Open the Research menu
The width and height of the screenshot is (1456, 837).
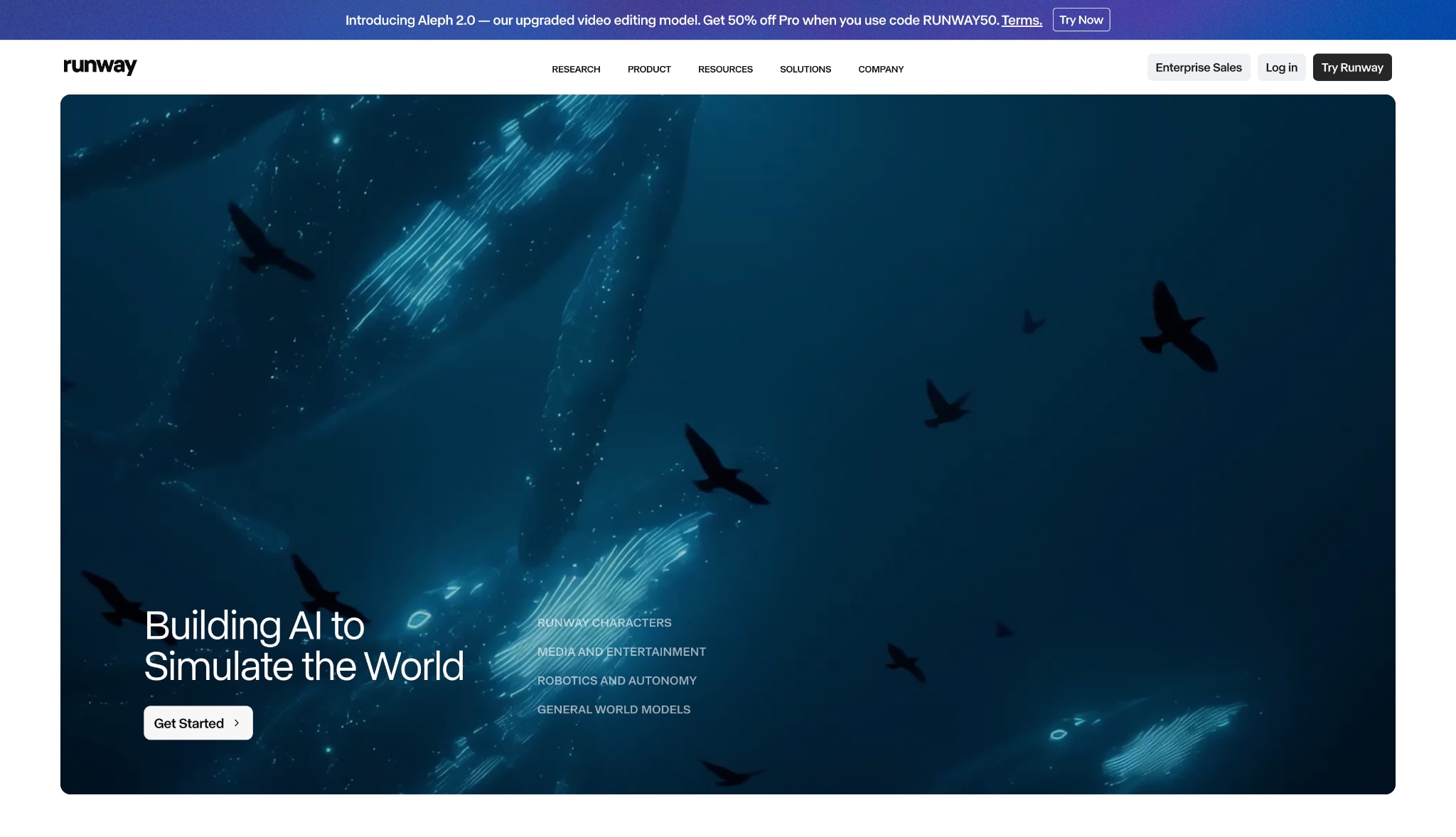coord(576,69)
